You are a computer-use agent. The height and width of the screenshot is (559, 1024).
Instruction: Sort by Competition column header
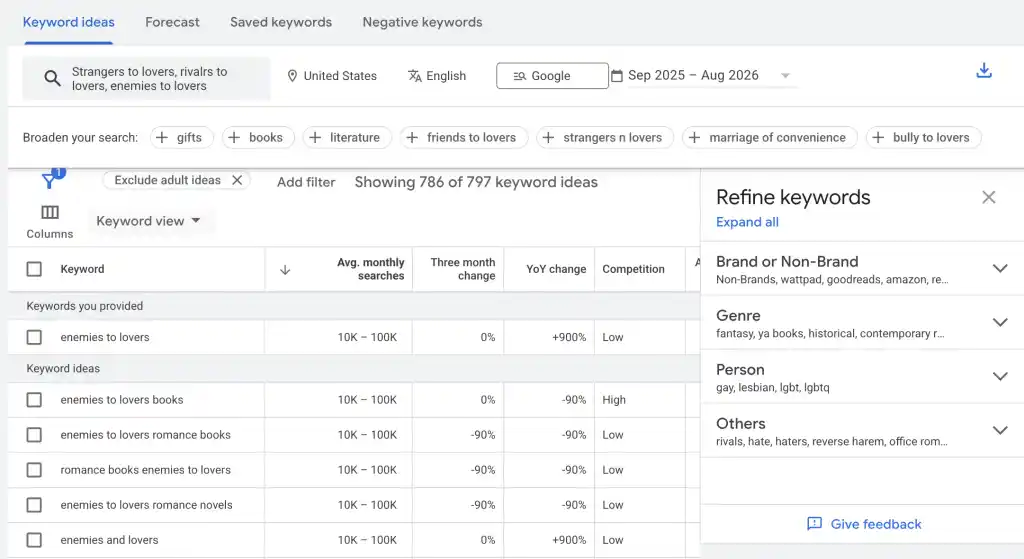point(633,269)
